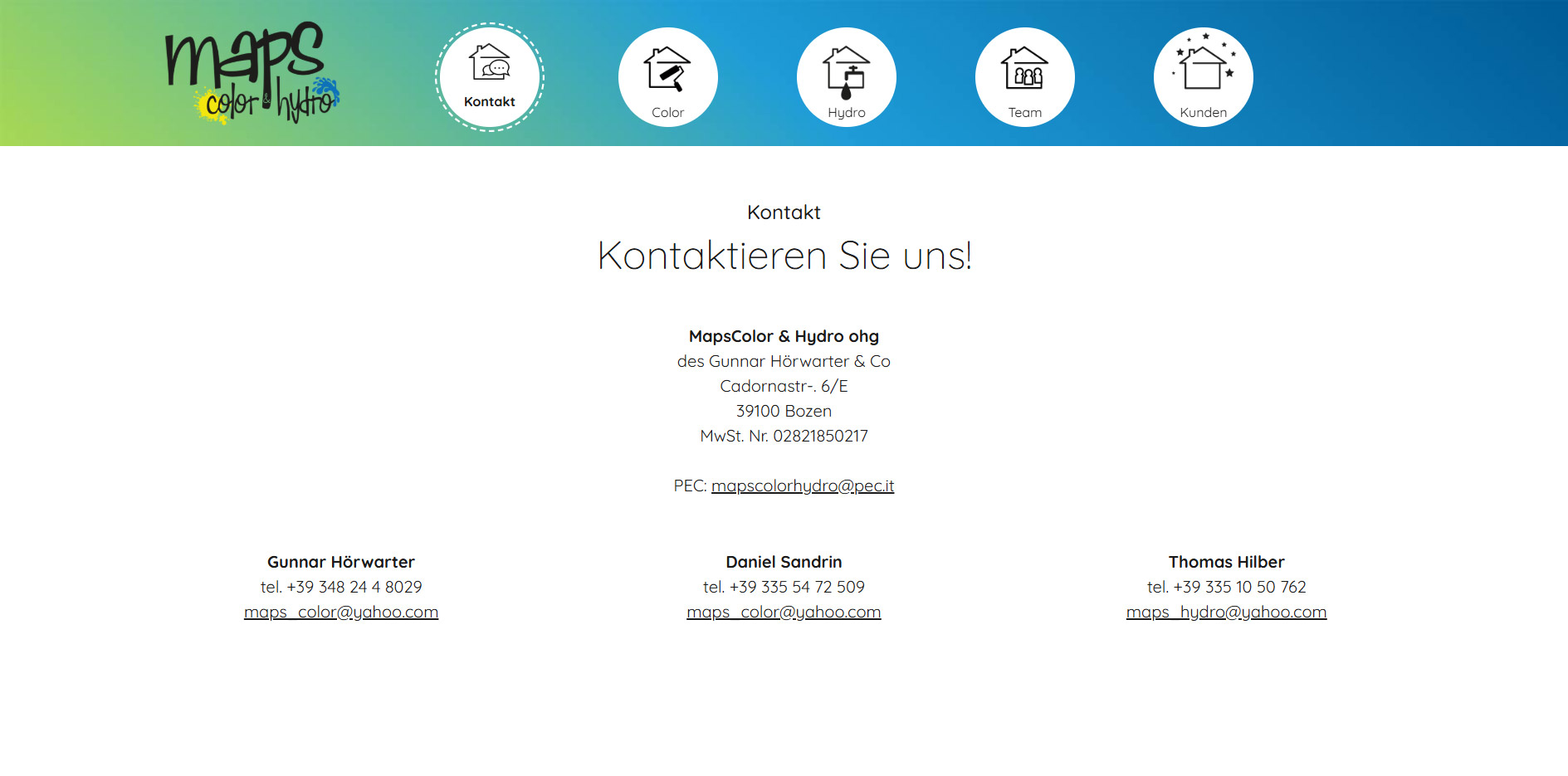The image size is (1568, 776).
Task: Click the Thomas Hilber name heading
Action: 1226,562
